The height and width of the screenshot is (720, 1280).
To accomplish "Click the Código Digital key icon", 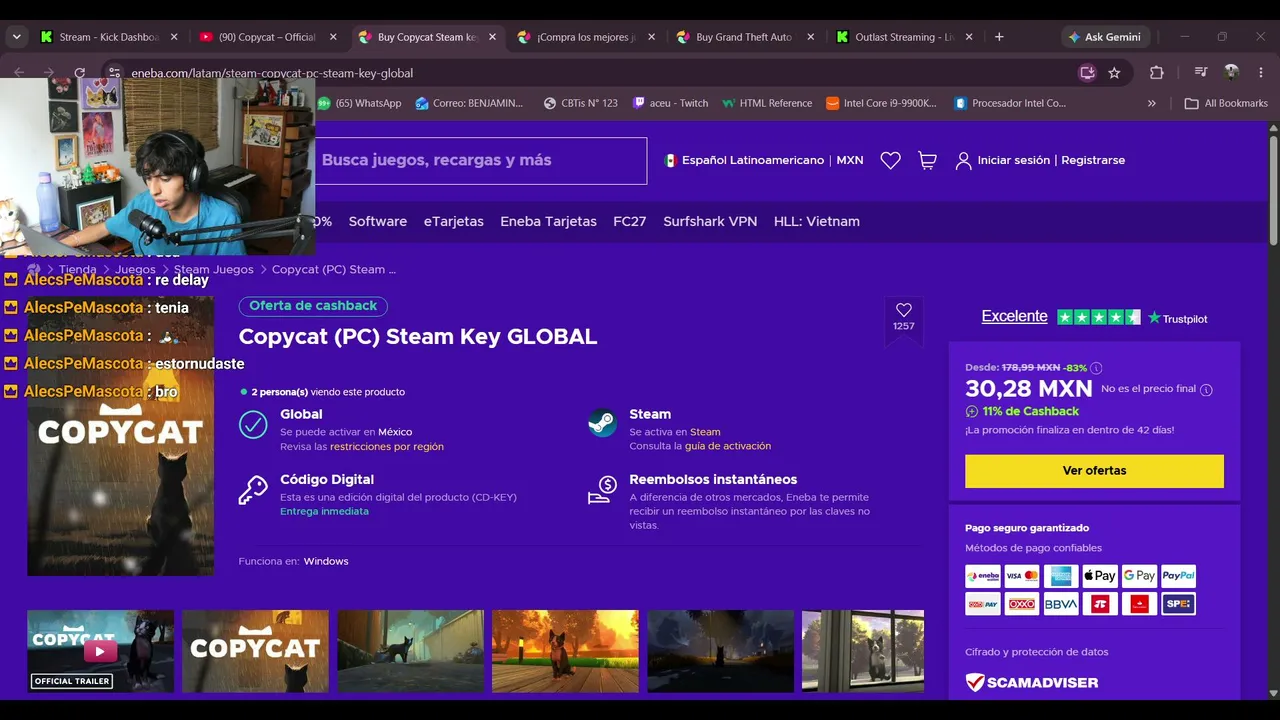I will (x=253, y=490).
